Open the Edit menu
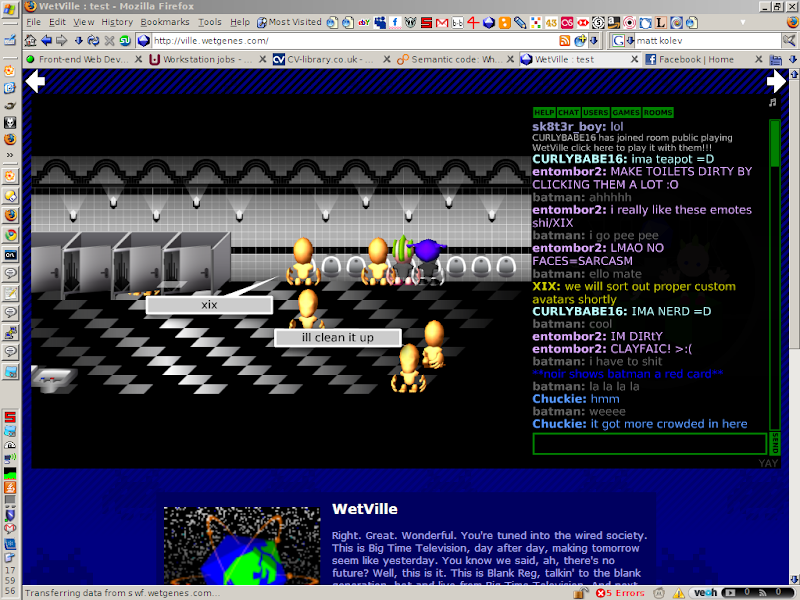This screenshot has height=600, width=800. [x=57, y=22]
